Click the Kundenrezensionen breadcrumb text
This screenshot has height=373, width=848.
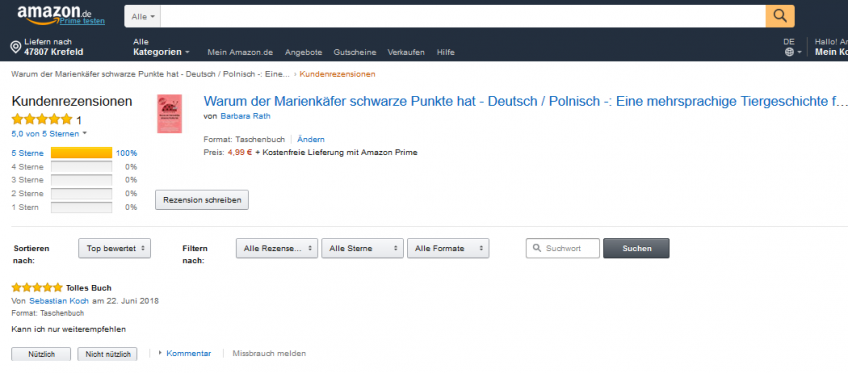click(337, 74)
